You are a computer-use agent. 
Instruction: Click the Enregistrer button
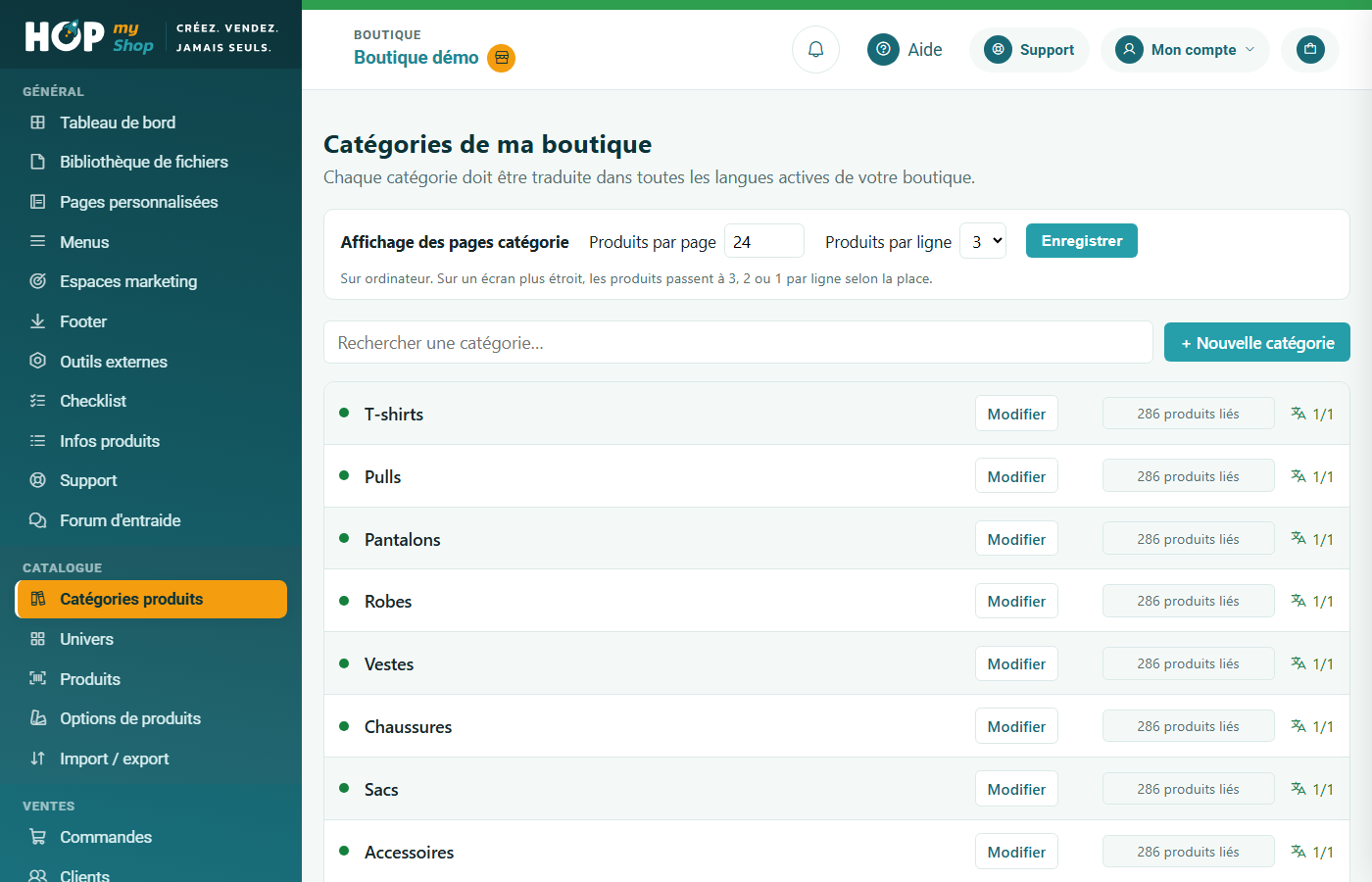coord(1082,241)
